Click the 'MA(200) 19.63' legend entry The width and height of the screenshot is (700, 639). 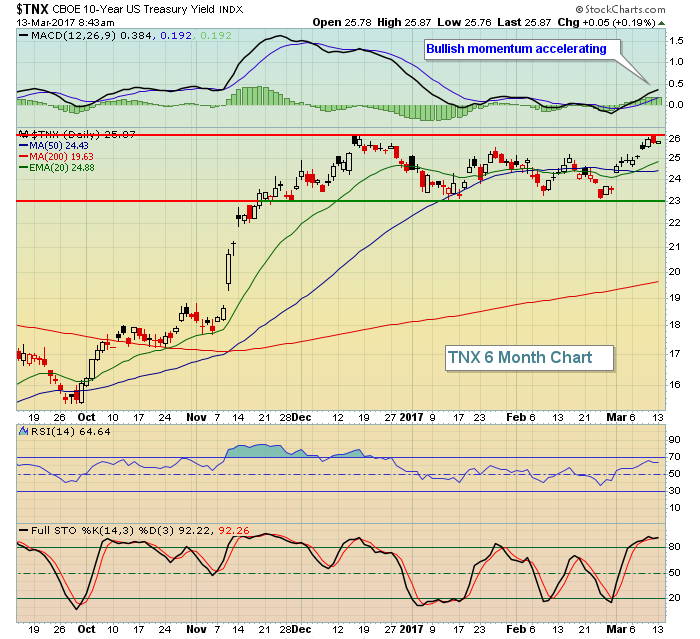click(61, 157)
